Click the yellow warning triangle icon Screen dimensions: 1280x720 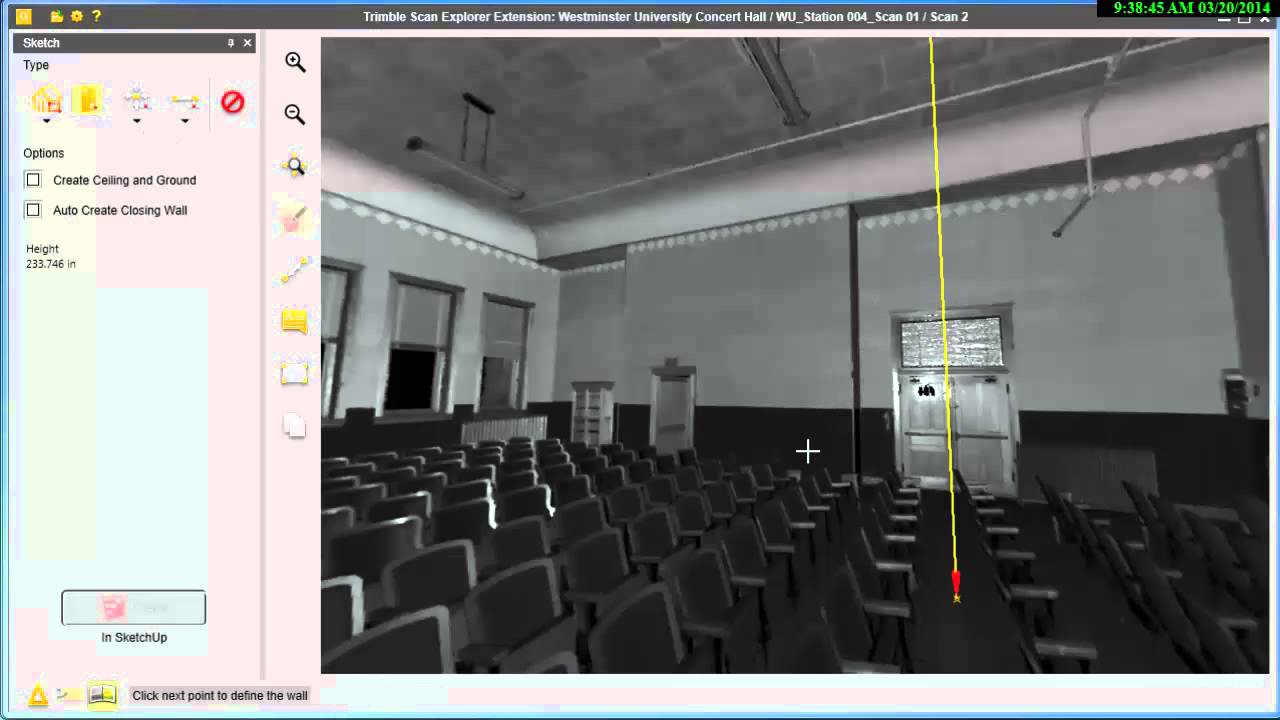click(x=38, y=695)
